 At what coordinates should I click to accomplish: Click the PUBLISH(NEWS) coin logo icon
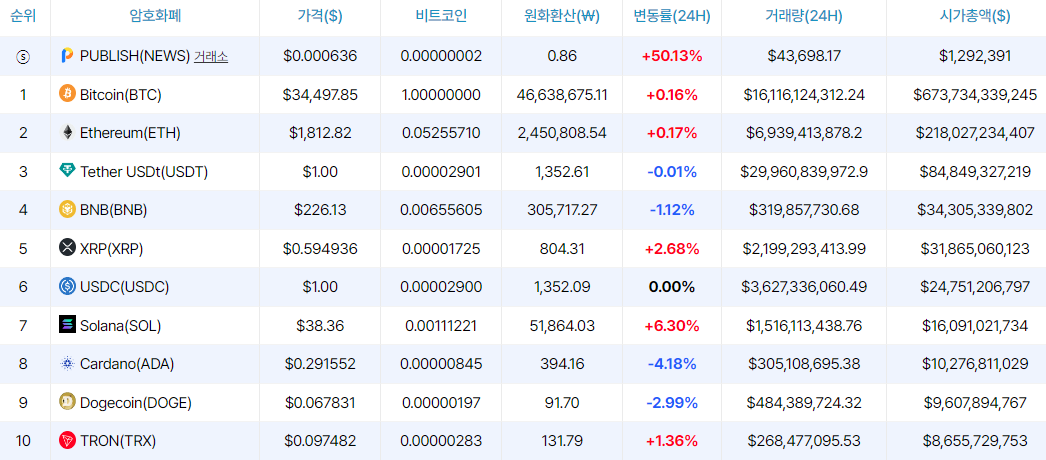67,56
